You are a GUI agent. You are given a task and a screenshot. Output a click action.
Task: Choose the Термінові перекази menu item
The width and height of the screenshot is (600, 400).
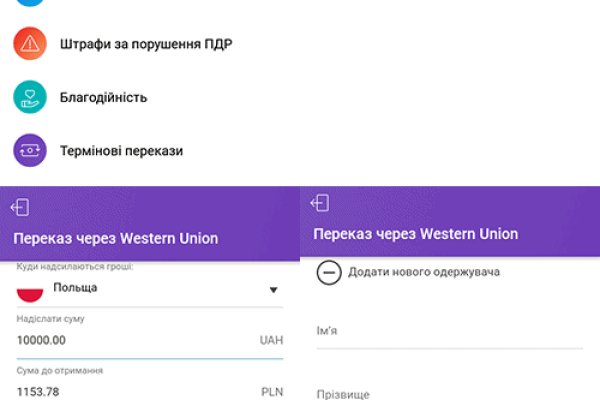119,151
